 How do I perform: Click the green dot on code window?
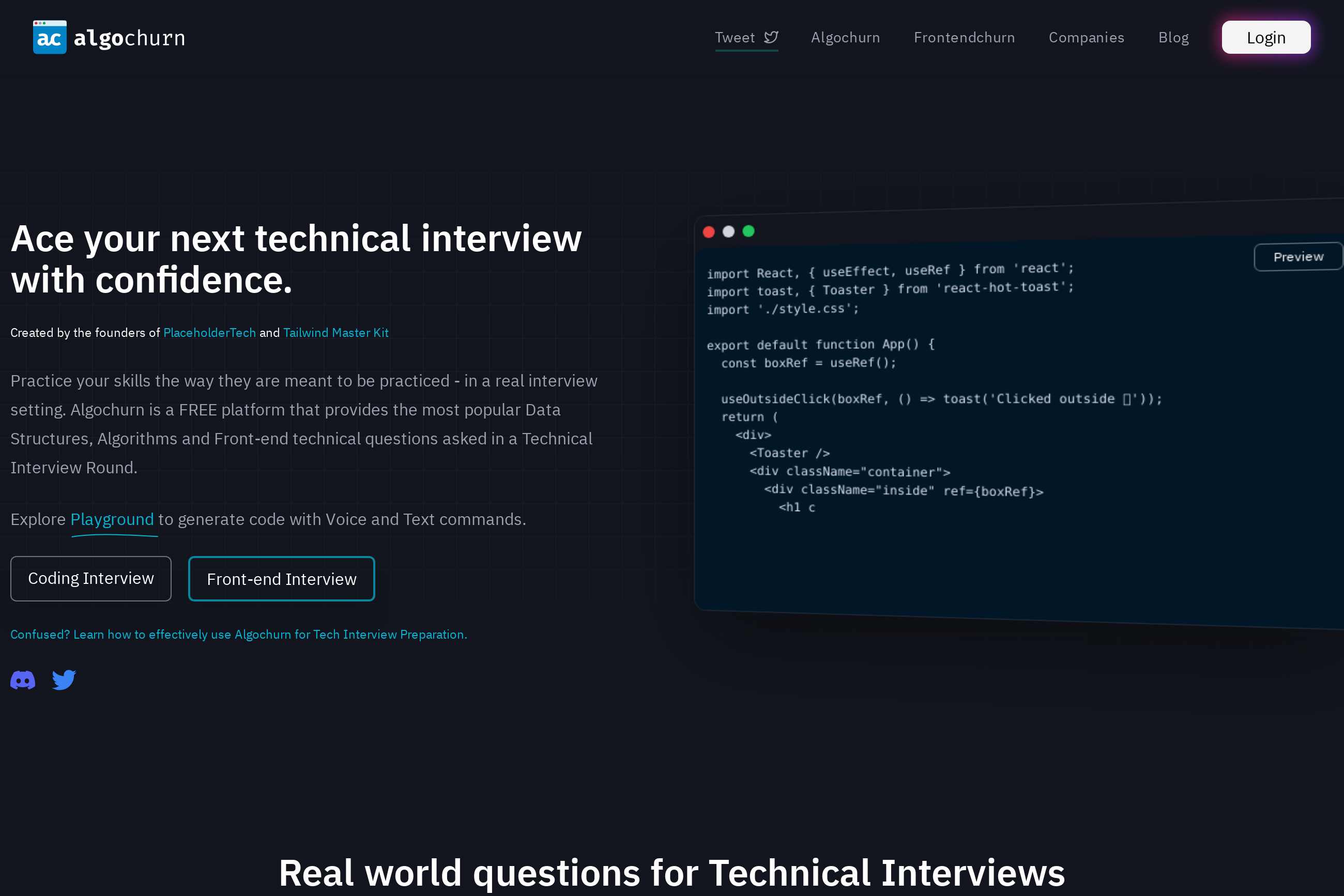(x=749, y=231)
